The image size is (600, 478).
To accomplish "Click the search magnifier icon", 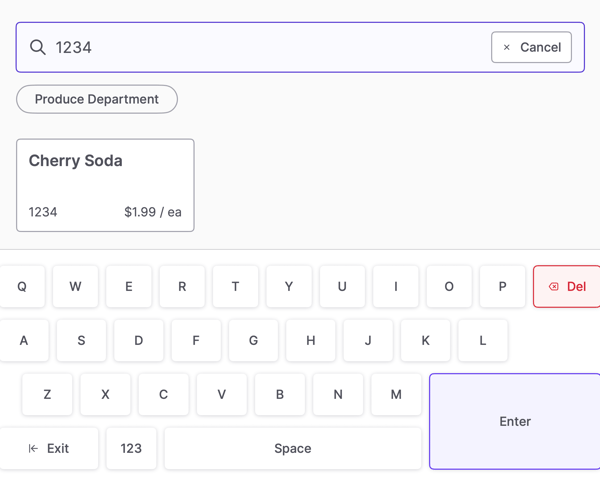I will pyautogui.click(x=38, y=47).
